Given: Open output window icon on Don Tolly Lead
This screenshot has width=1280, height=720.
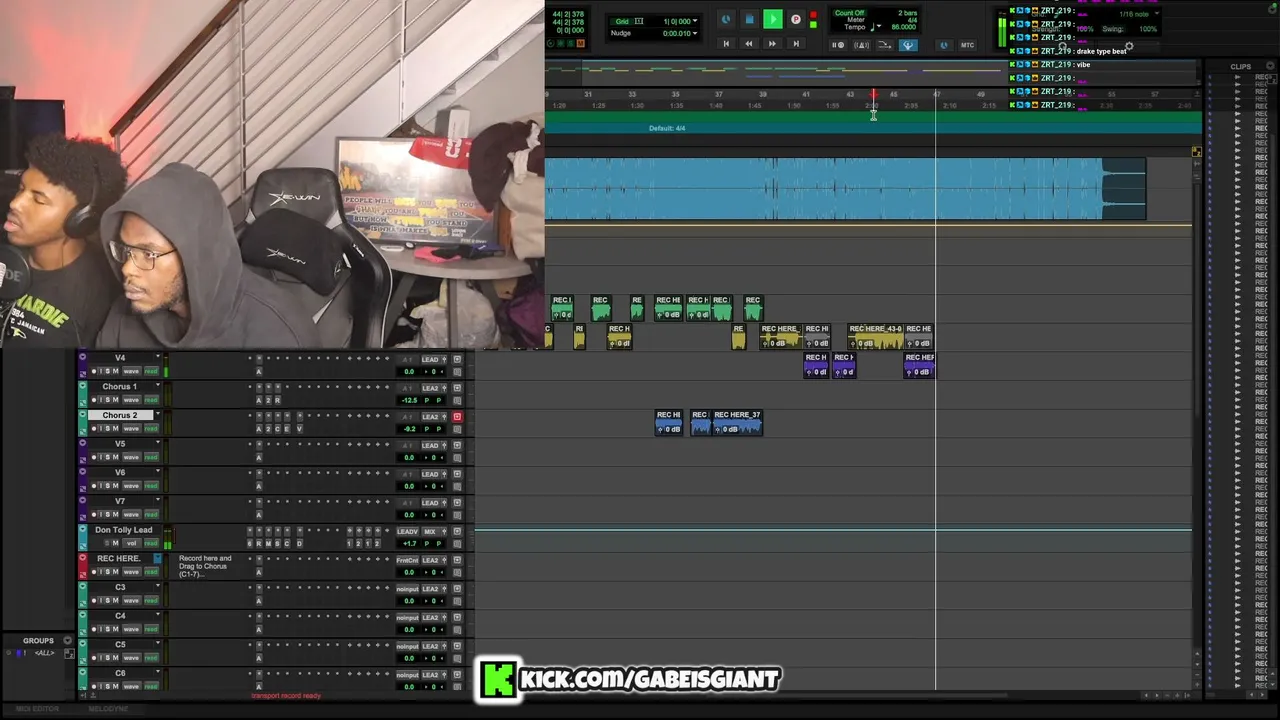Looking at the screenshot, I should (457, 532).
